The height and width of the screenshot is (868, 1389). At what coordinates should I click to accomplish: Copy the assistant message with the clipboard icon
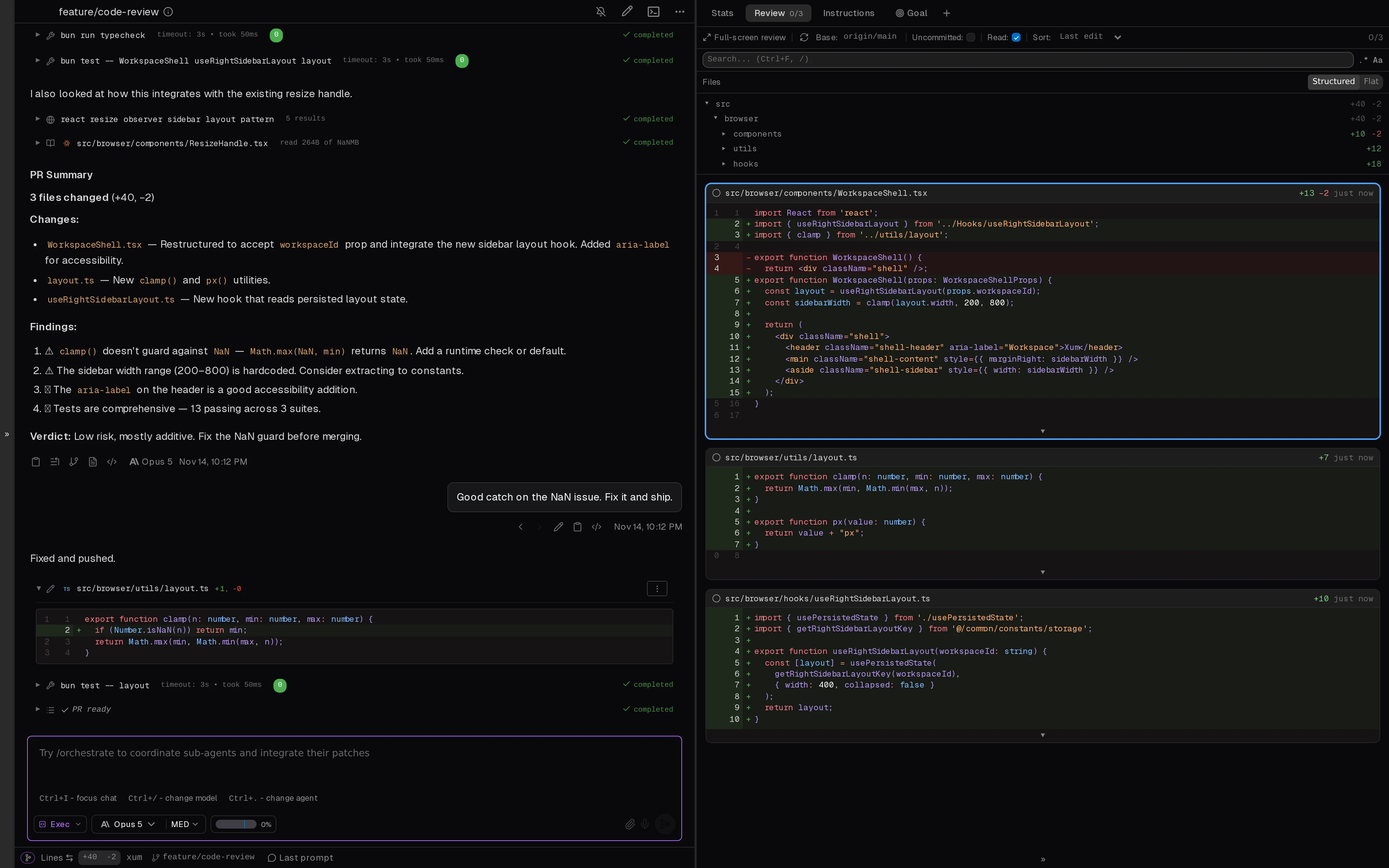click(x=35, y=461)
